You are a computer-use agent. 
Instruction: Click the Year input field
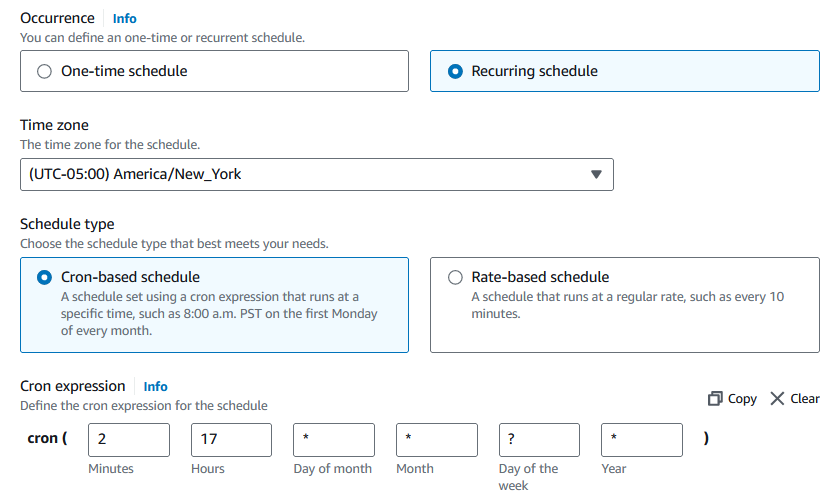[x=642, y=440]
